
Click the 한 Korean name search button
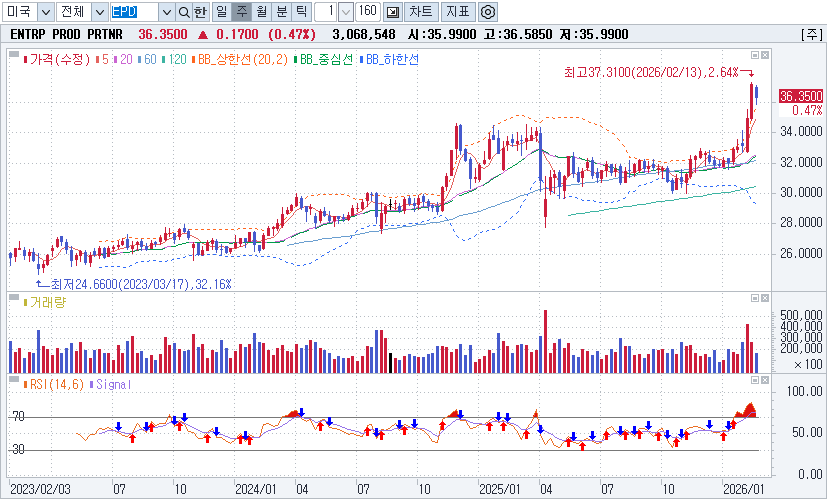tap(200, 12)
